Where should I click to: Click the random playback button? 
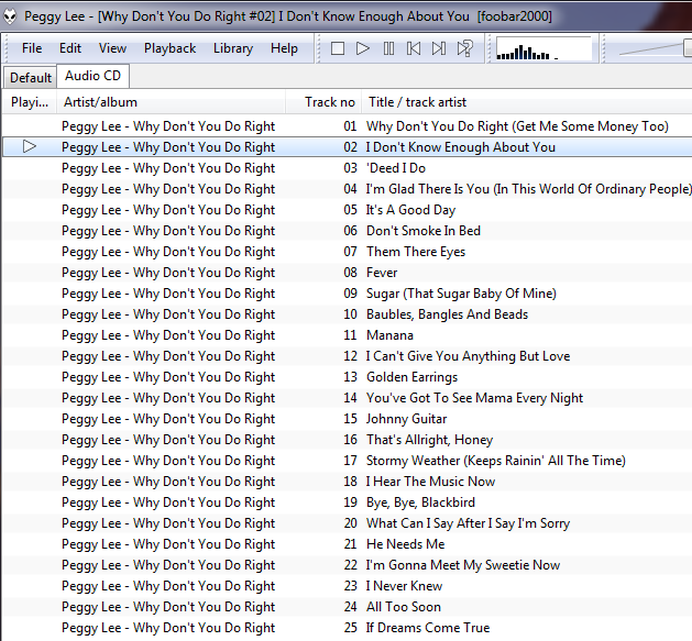point(465,49)
